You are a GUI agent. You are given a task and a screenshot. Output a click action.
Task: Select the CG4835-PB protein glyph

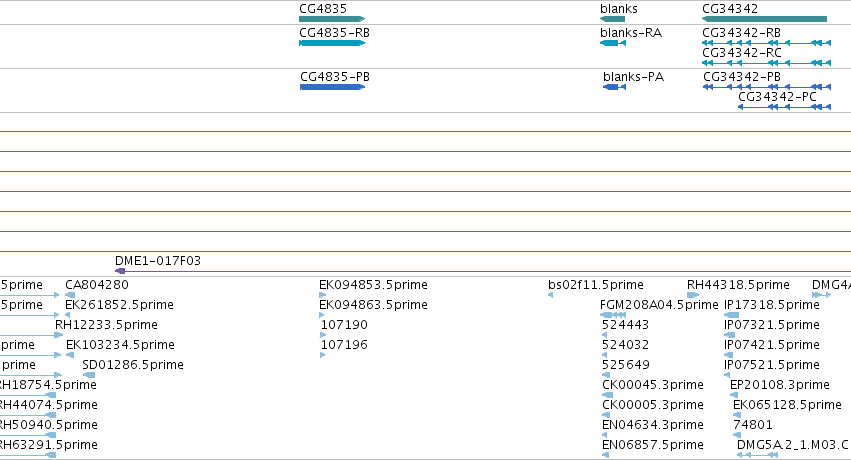point(332,87)
